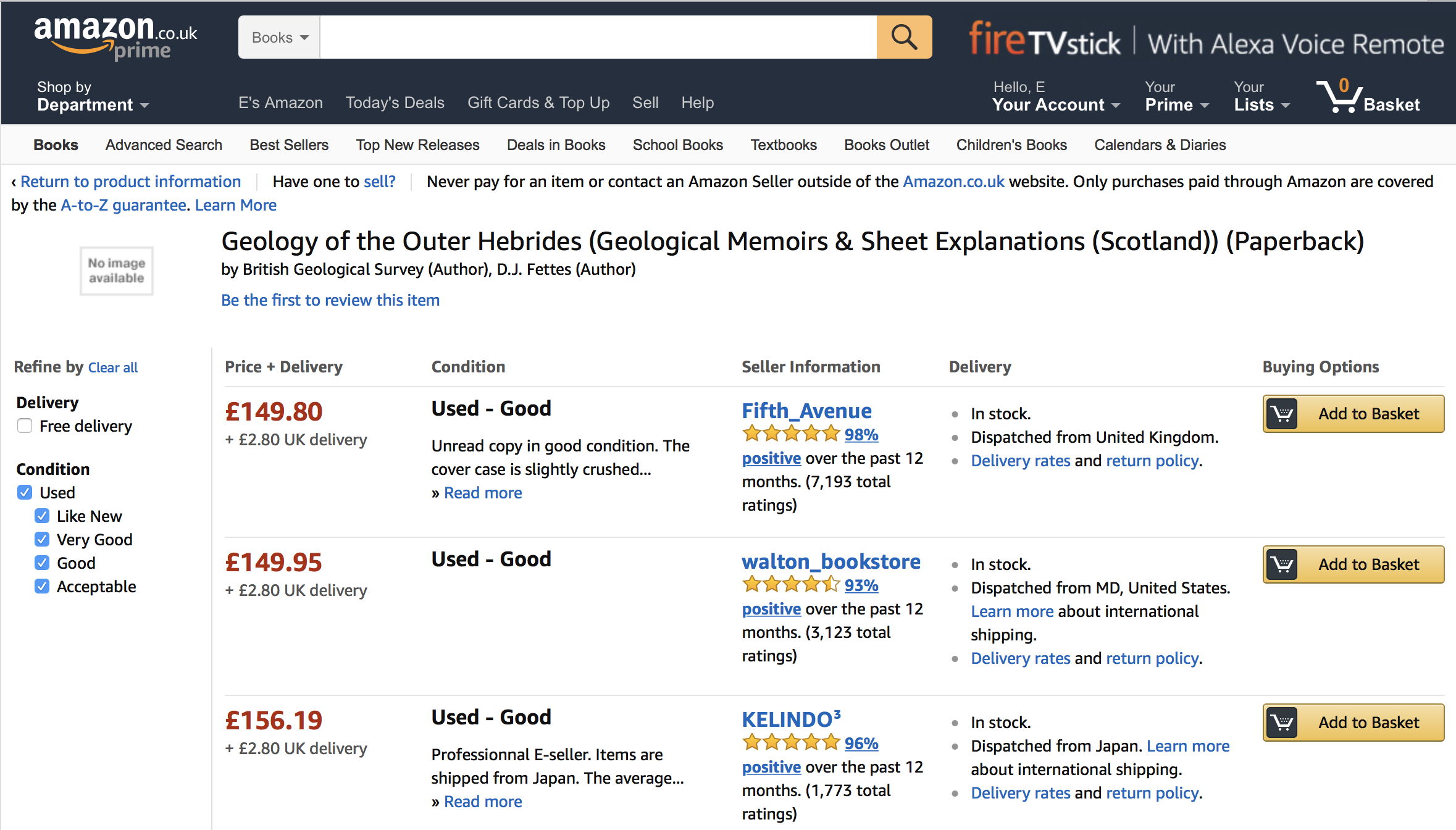Uncheck the Acceptable condition checkbox
The height and width of the screenshot is (830, 1456).
click(41, 585)
